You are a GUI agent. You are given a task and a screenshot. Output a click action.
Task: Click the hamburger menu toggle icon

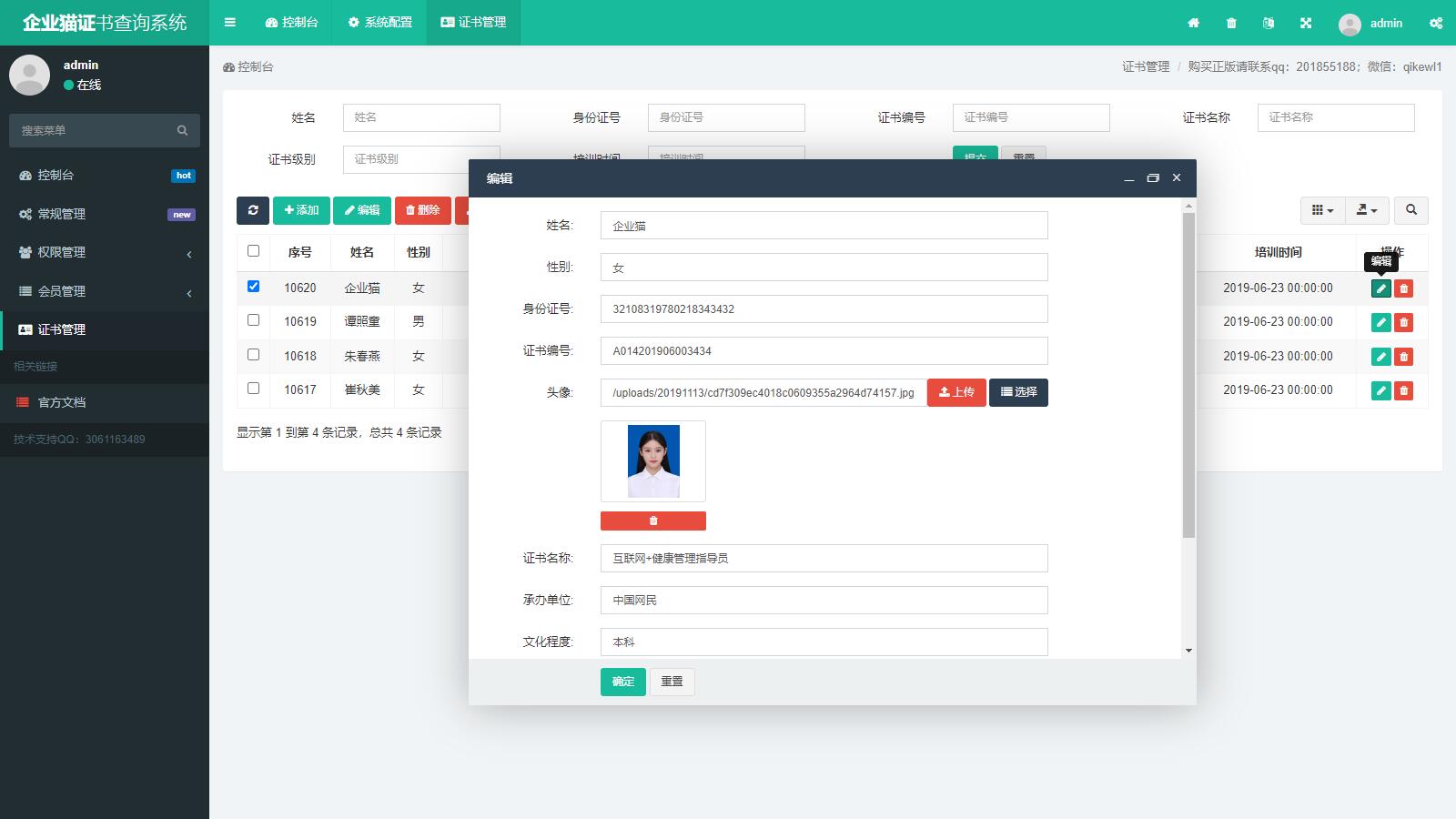tap(229, 23)
